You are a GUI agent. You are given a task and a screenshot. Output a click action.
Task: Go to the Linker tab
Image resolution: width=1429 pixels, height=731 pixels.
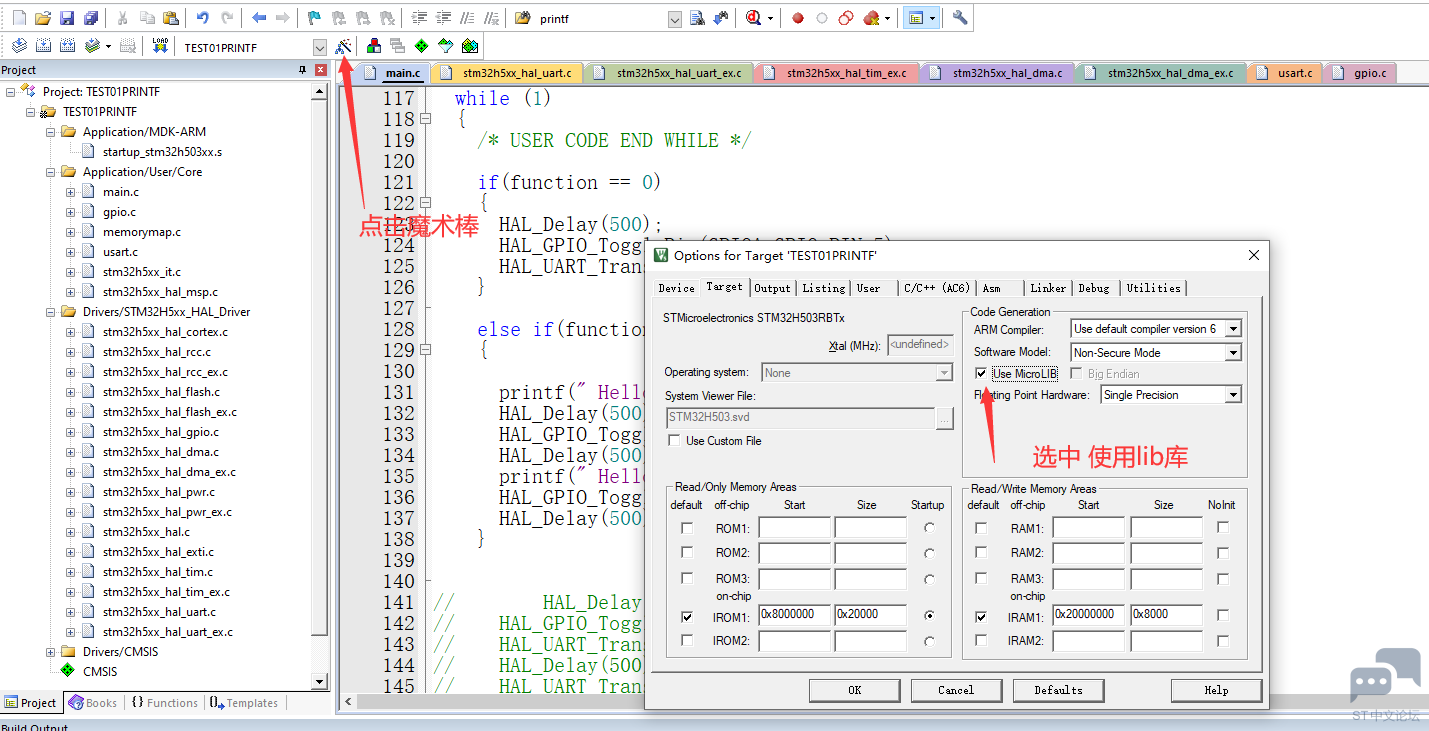point(1048,288)
